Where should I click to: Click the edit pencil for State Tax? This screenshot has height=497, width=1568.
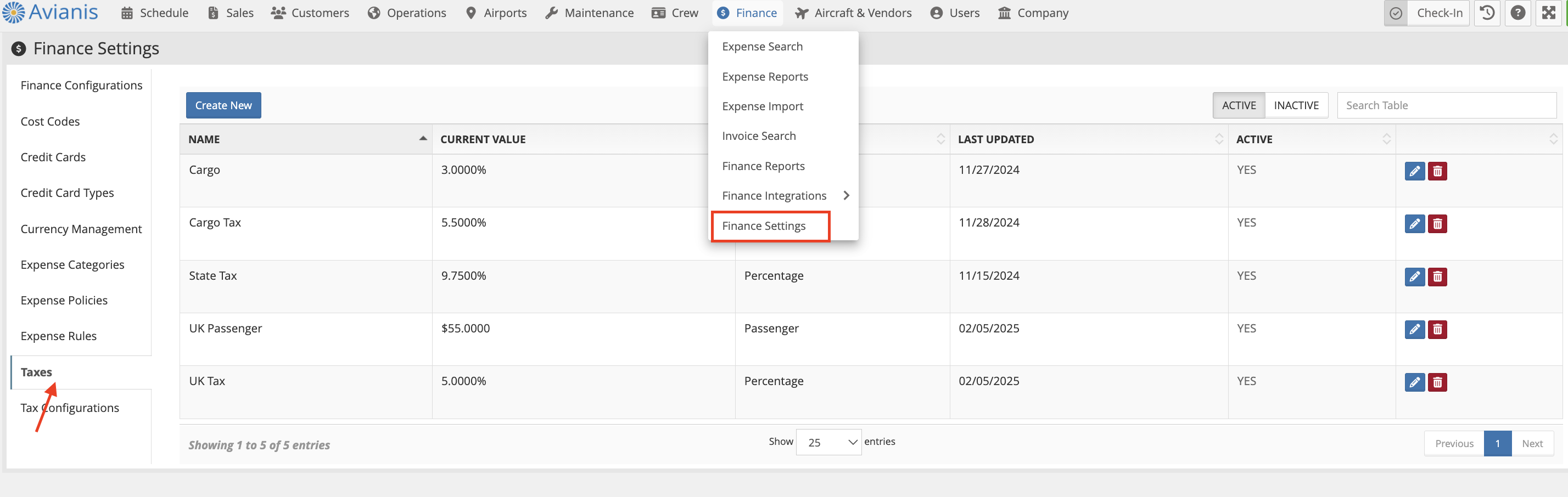click(1414, 278)
